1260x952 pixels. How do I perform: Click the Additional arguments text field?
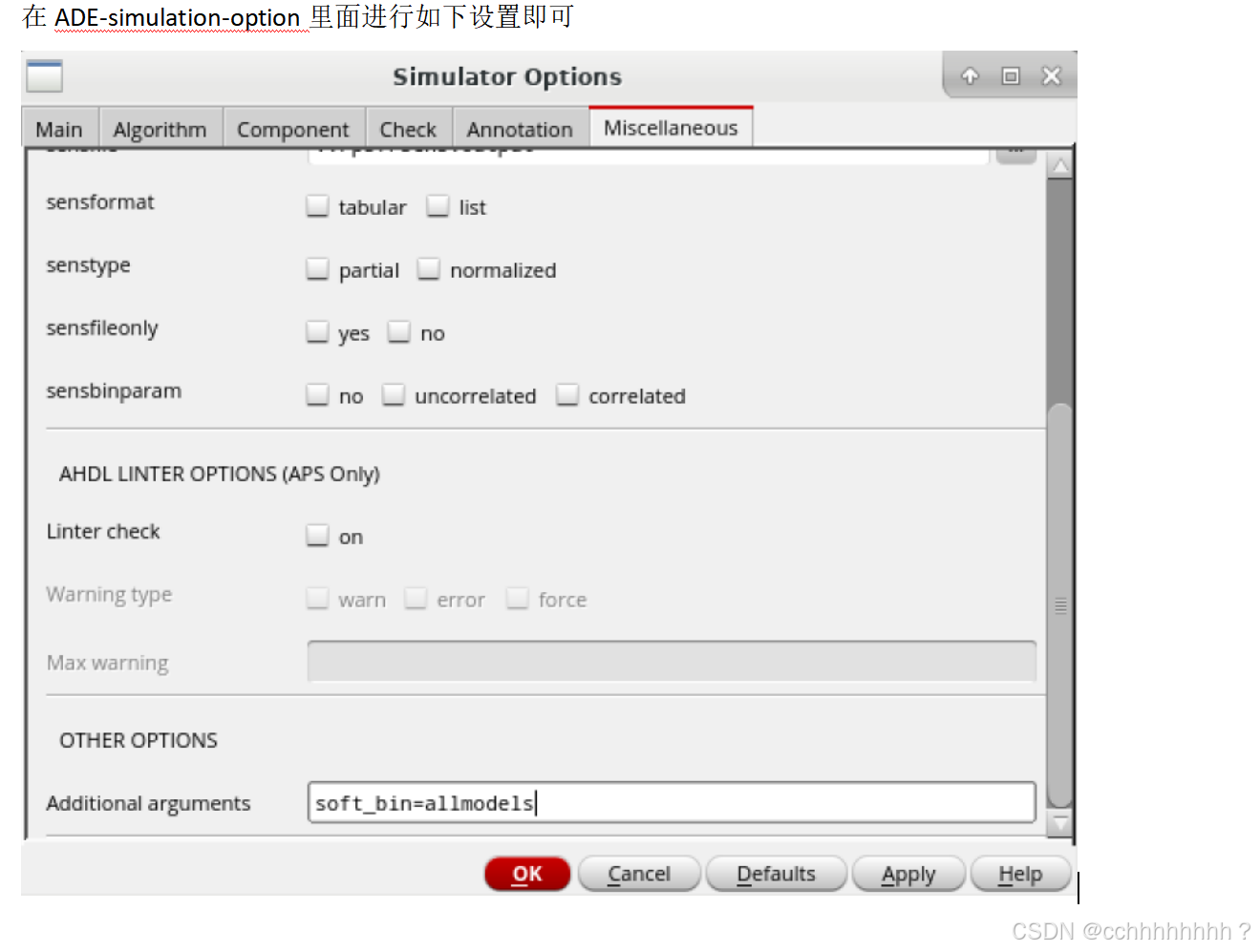pyautogui.click(x=671, y=803)
